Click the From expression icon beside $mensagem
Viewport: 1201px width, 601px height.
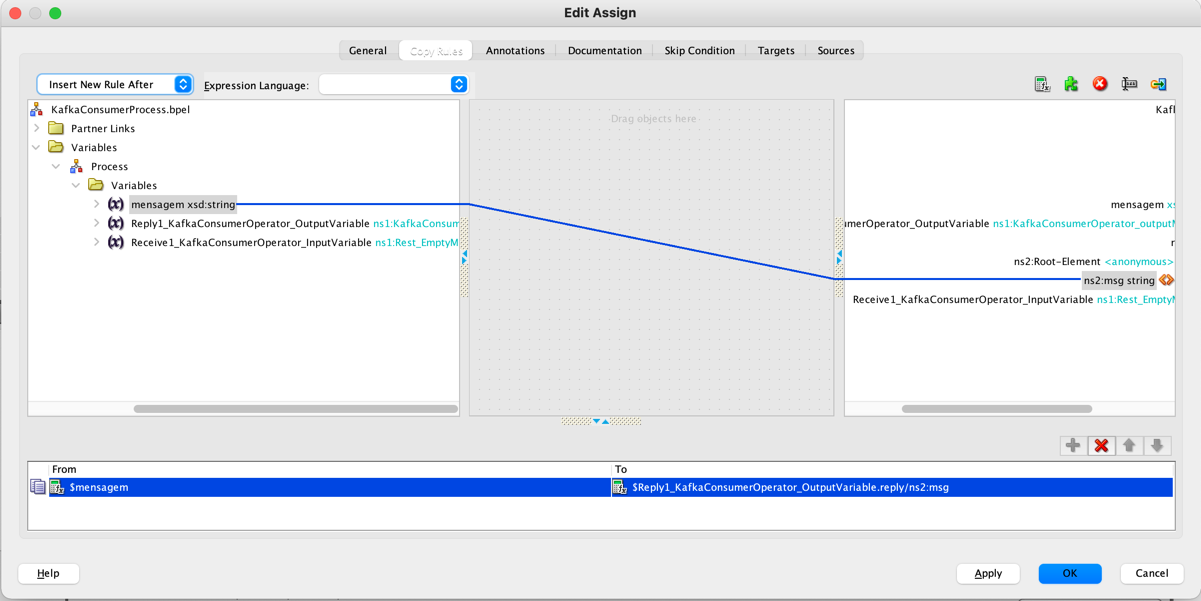pos(57,487)
